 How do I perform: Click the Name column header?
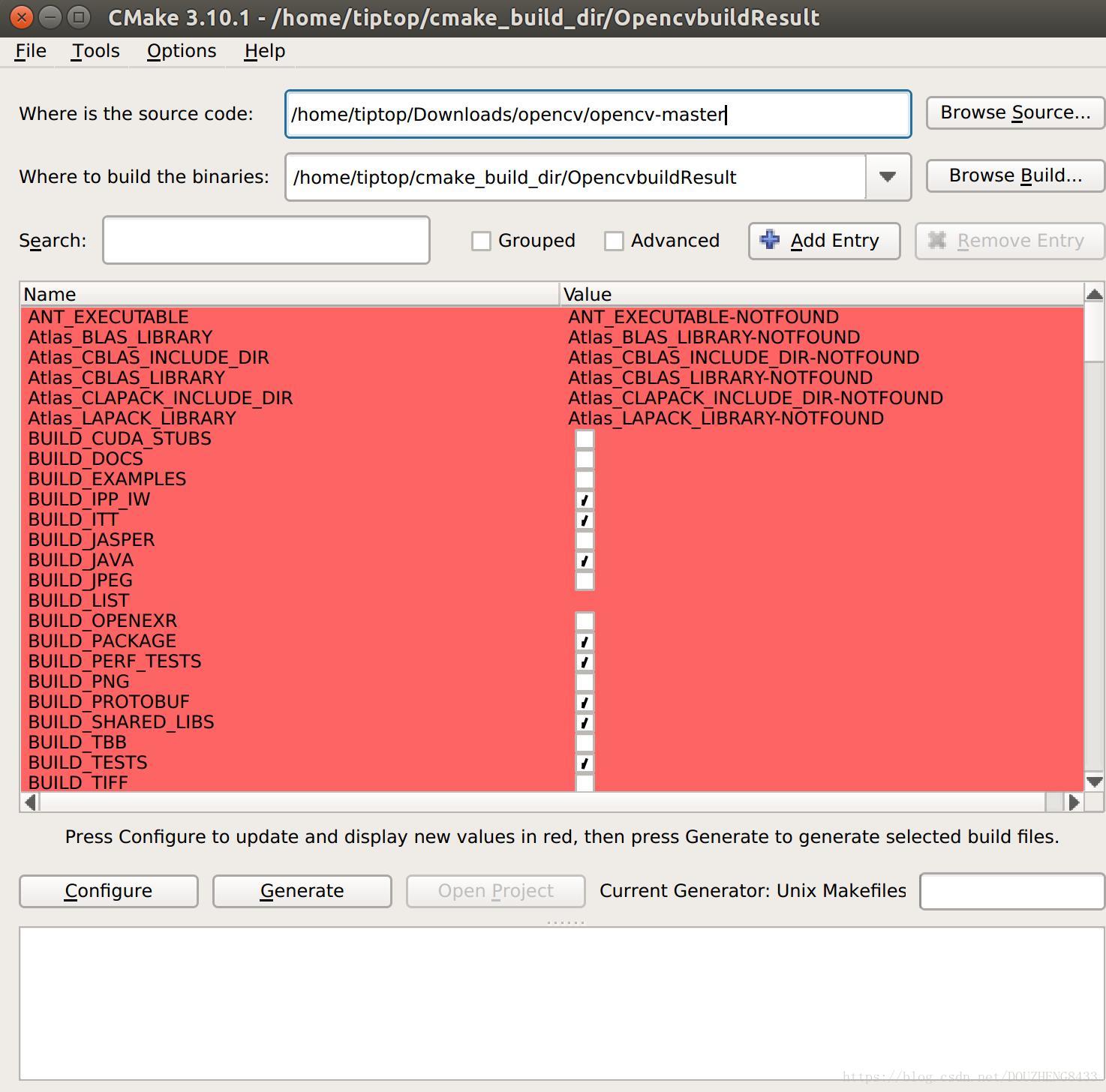(x=290, y=294)
